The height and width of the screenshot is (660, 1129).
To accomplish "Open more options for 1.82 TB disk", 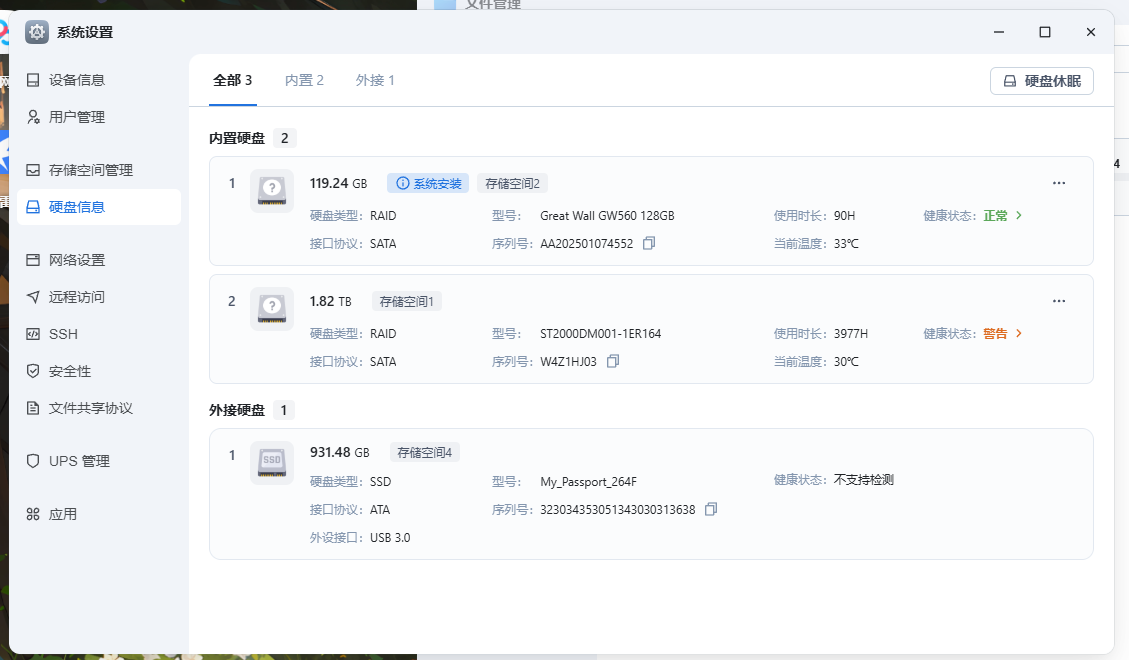I will 1059,301.
